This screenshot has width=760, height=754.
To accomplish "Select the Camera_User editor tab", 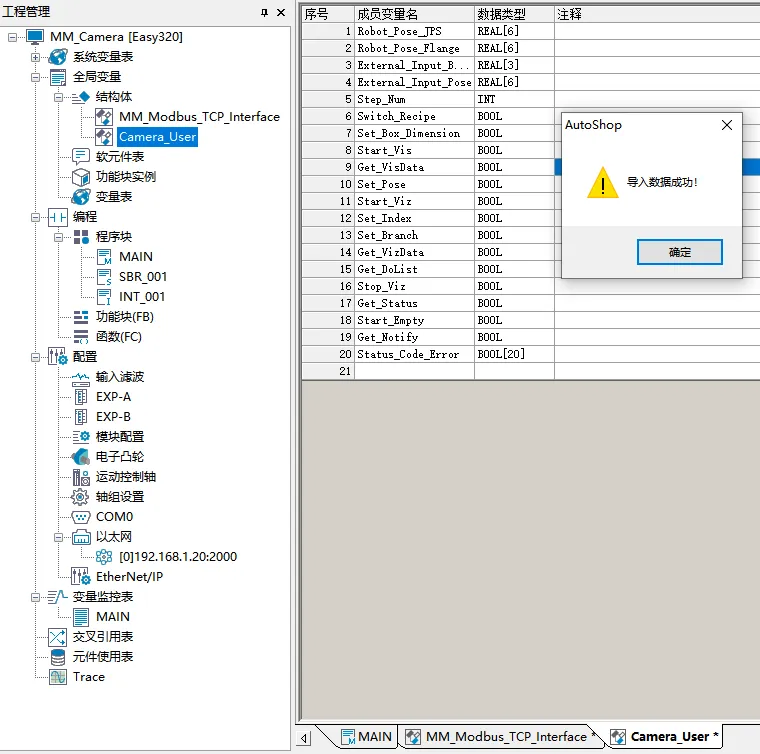I will click(x=665, y=737).
